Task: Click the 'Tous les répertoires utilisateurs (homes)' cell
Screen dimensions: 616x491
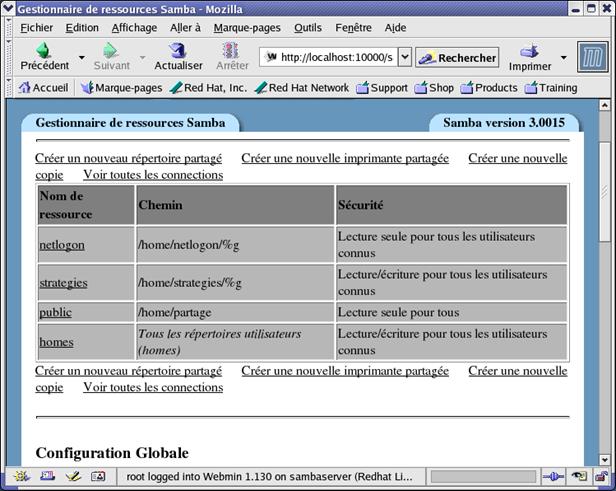Action: tap(235, 342)
